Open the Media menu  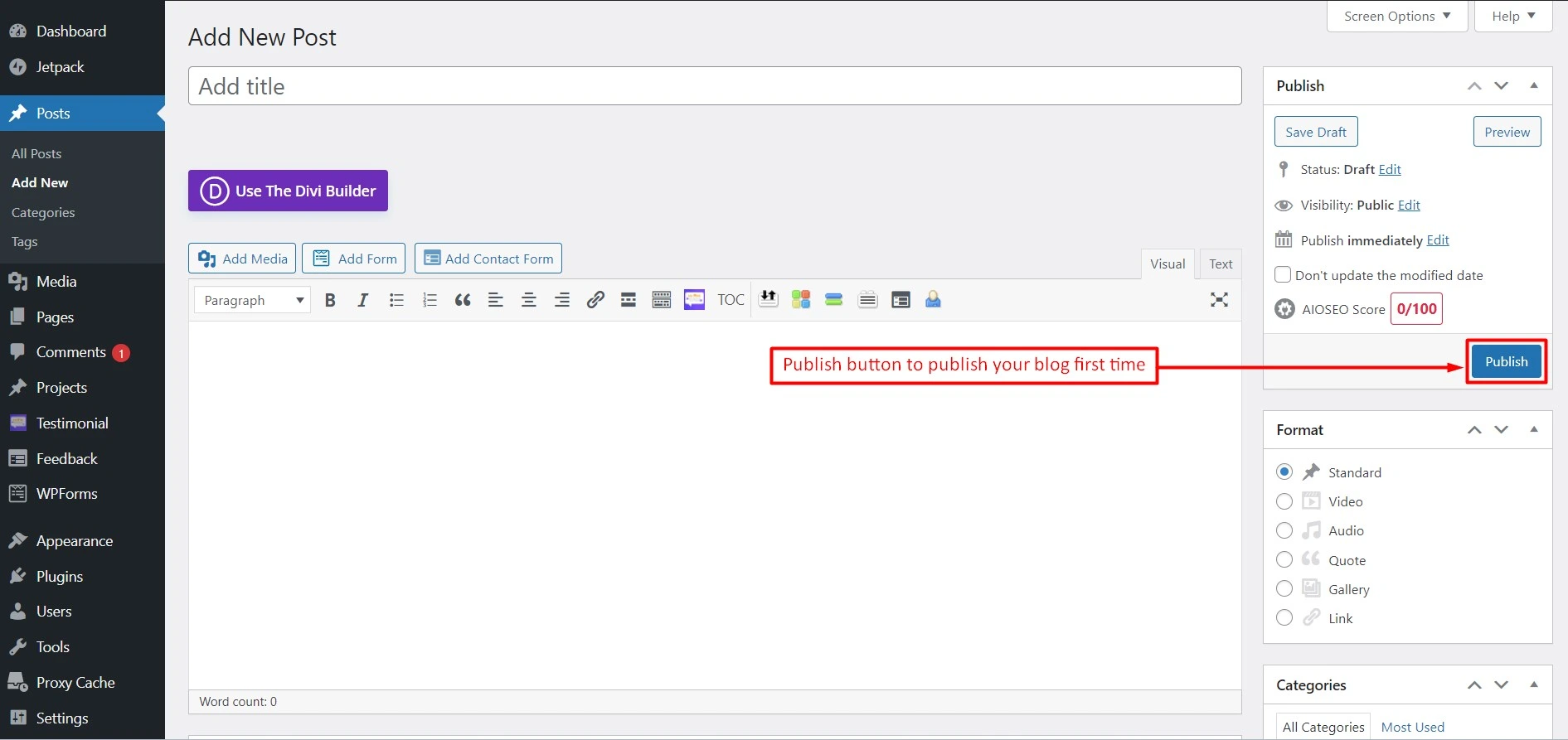[82, 282]
